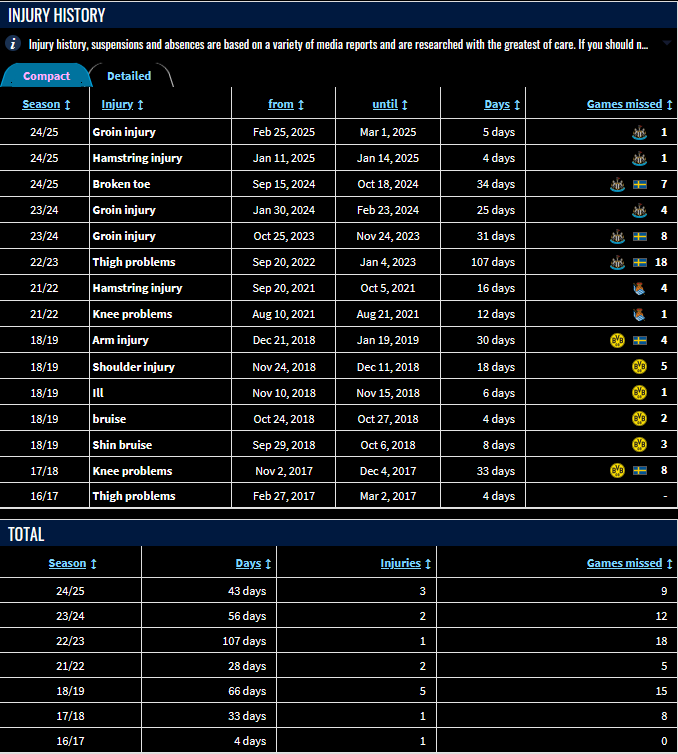Viewport: 678px width, 754px height.
Task: Select the 'Nov 2, 2017' from date
Action: 284,471
